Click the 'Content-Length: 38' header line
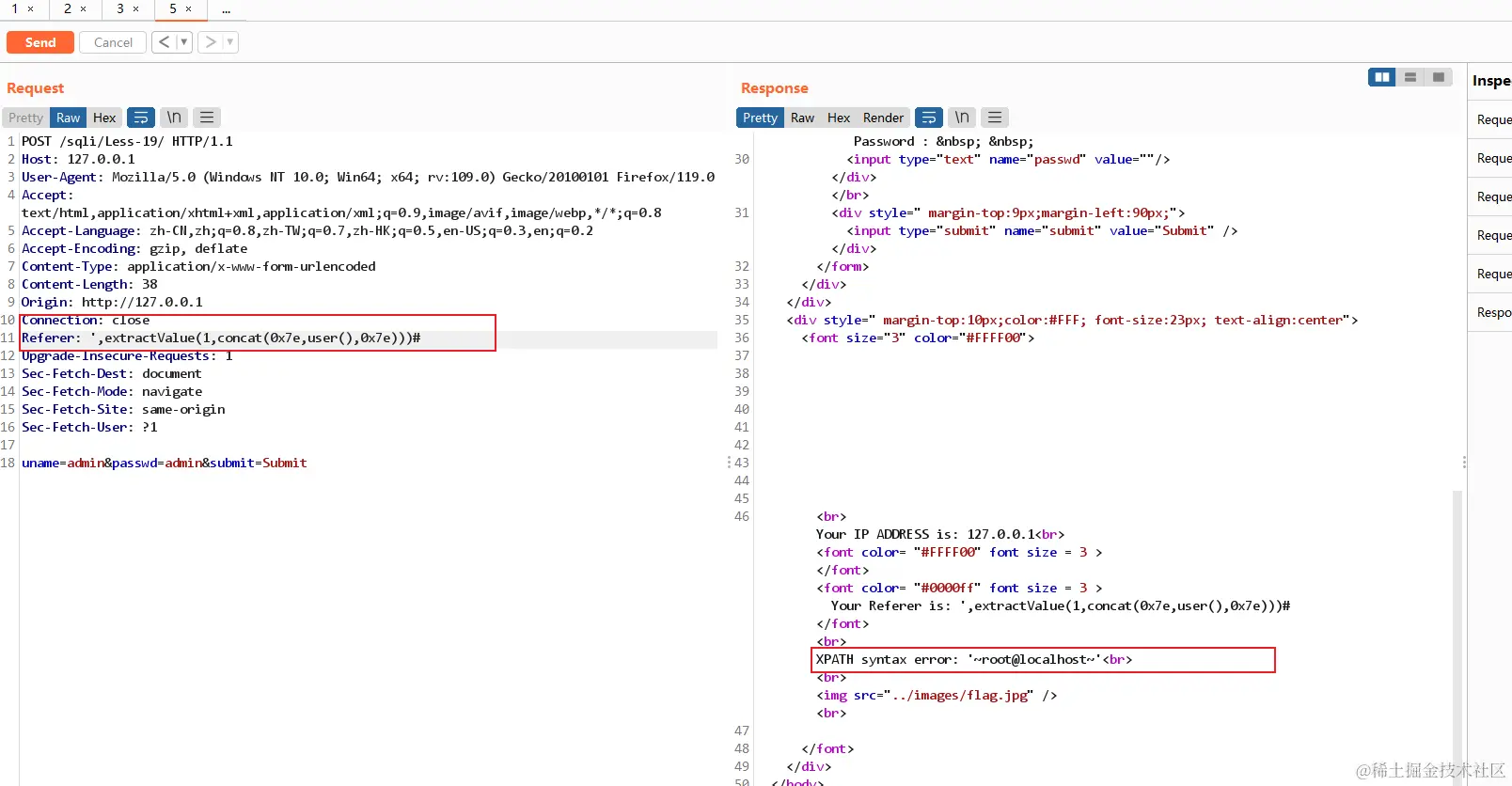The image size is (1512, 786). 89,284
